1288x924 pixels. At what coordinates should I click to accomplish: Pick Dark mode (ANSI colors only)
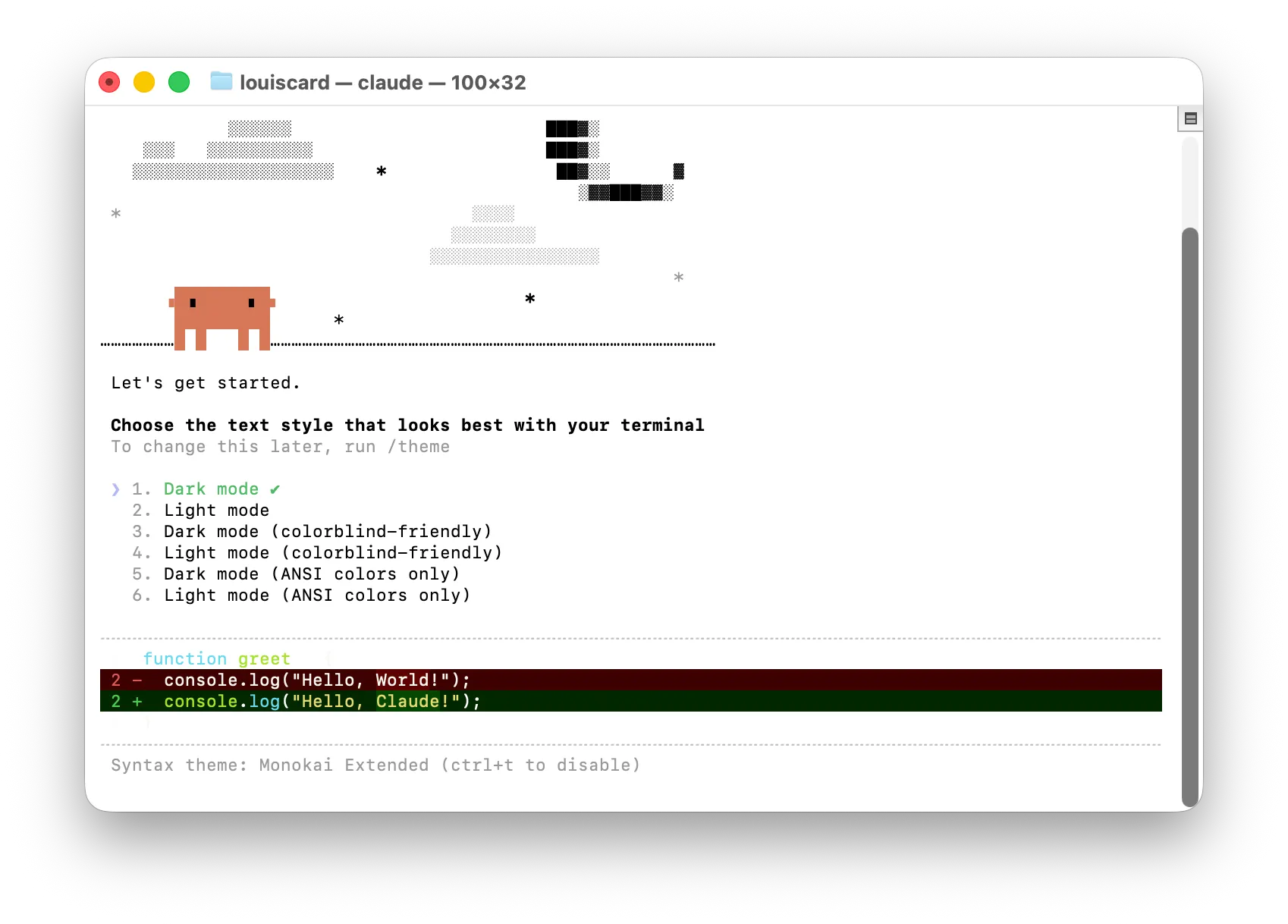(296, 574)
